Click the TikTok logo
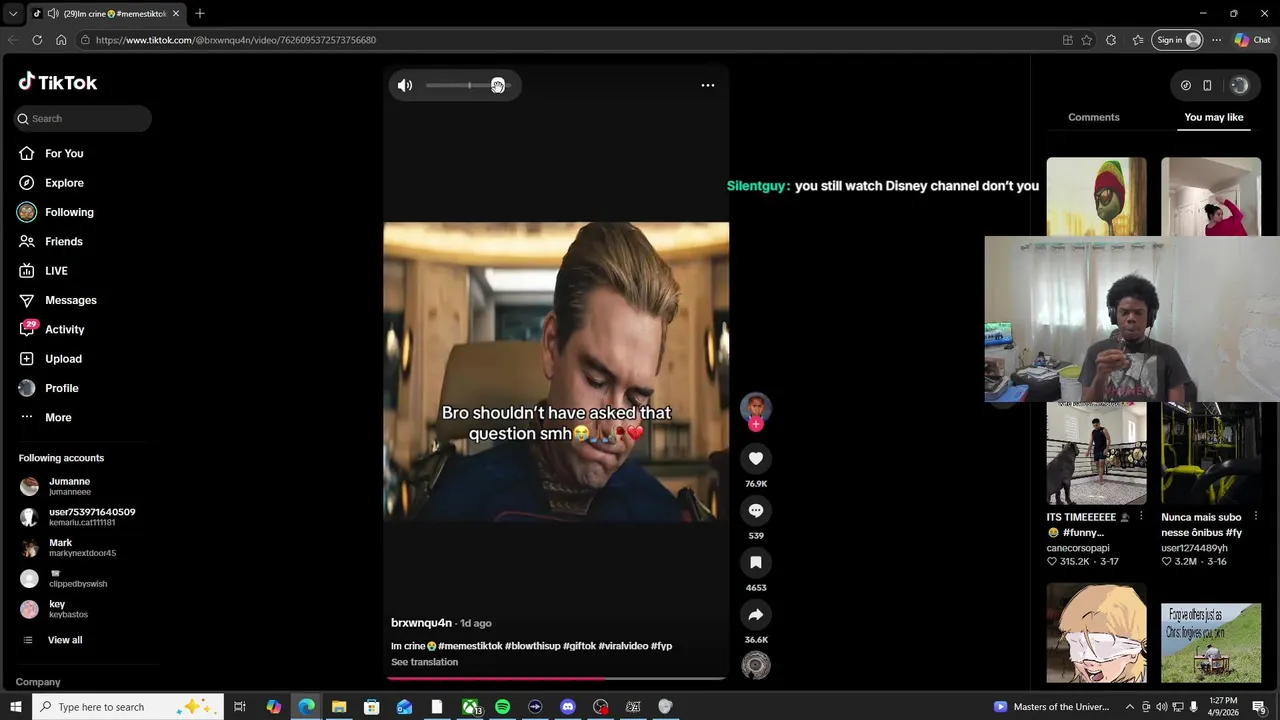 click(58, 82)
